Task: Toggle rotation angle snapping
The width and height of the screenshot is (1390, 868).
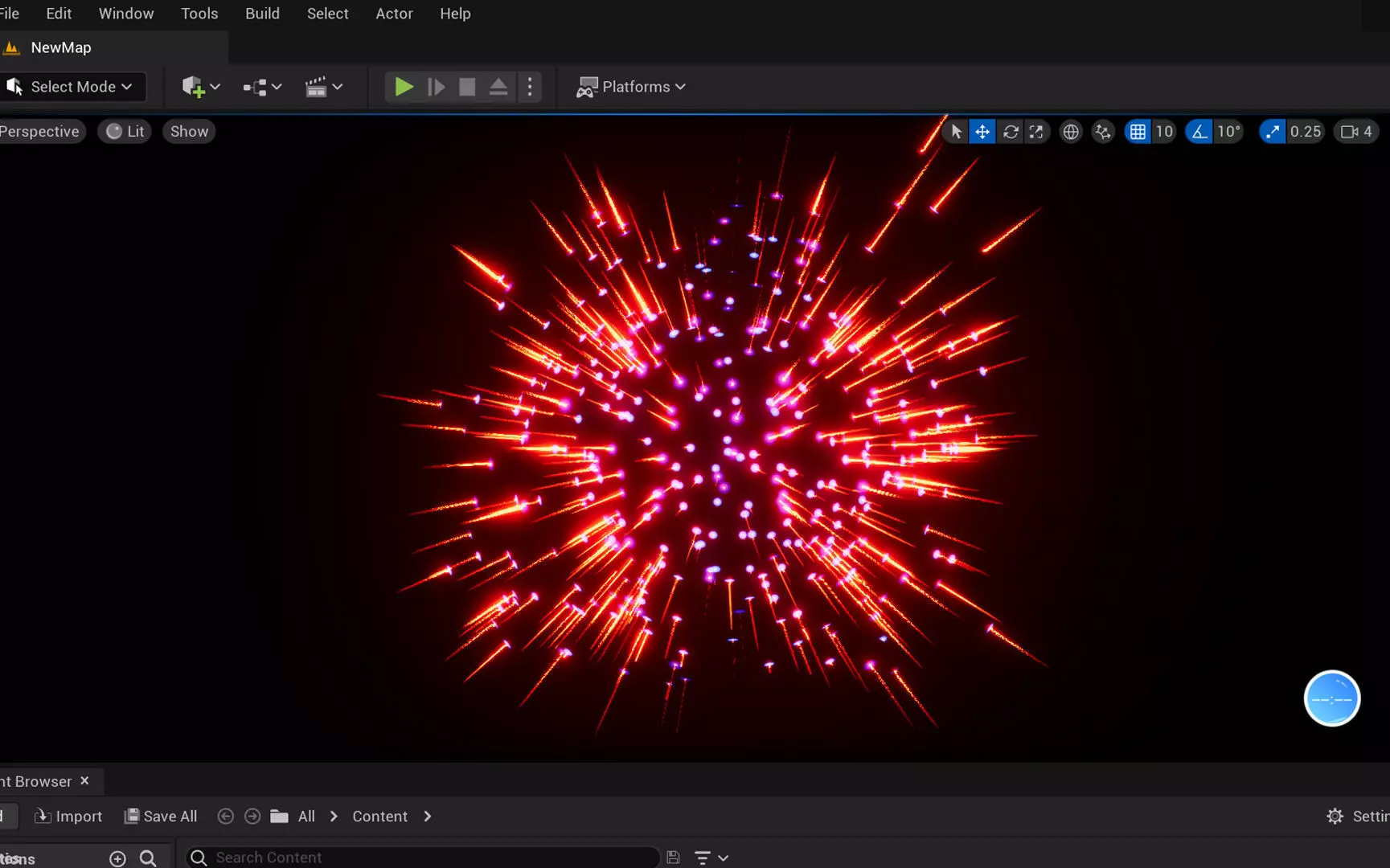Action: point(1199,132)
